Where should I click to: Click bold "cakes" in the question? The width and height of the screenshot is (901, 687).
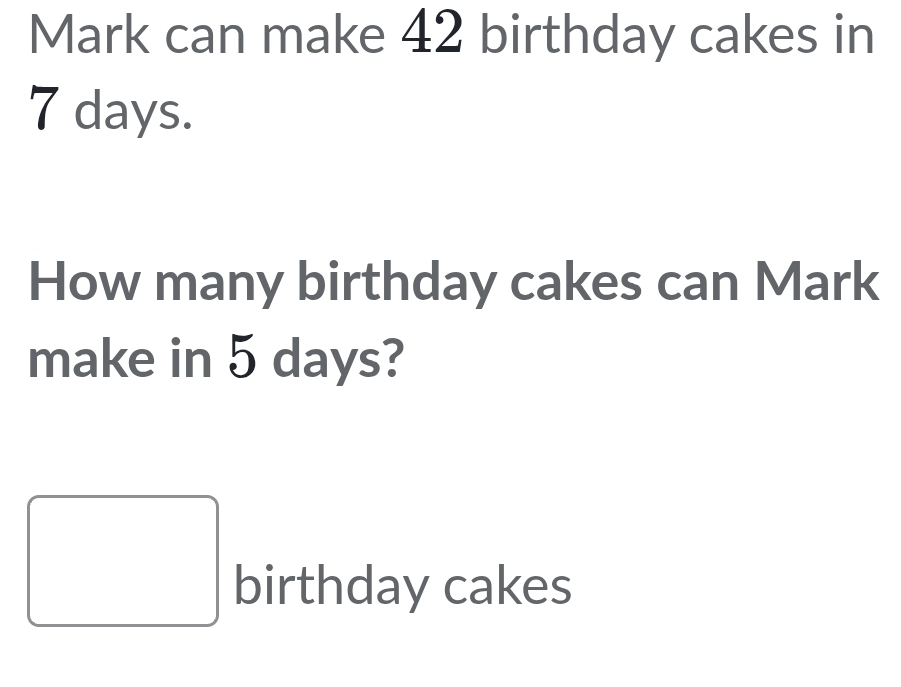pos(577,283)
